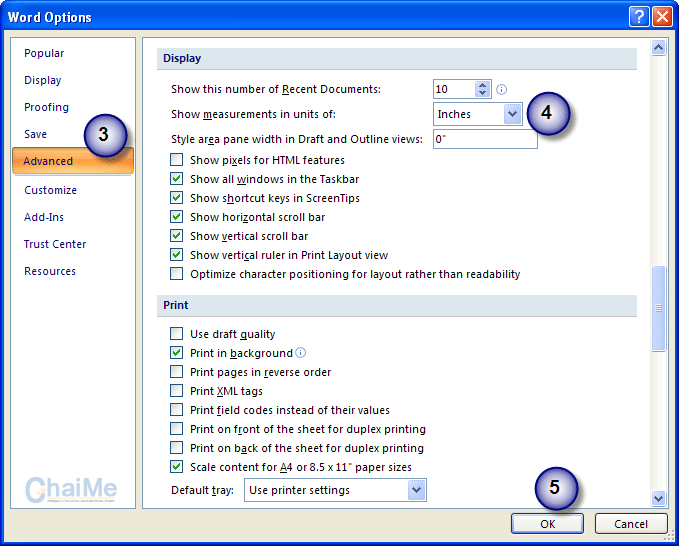Click info icon next to Recent Documents
The image size is (679, 546).
502,89
